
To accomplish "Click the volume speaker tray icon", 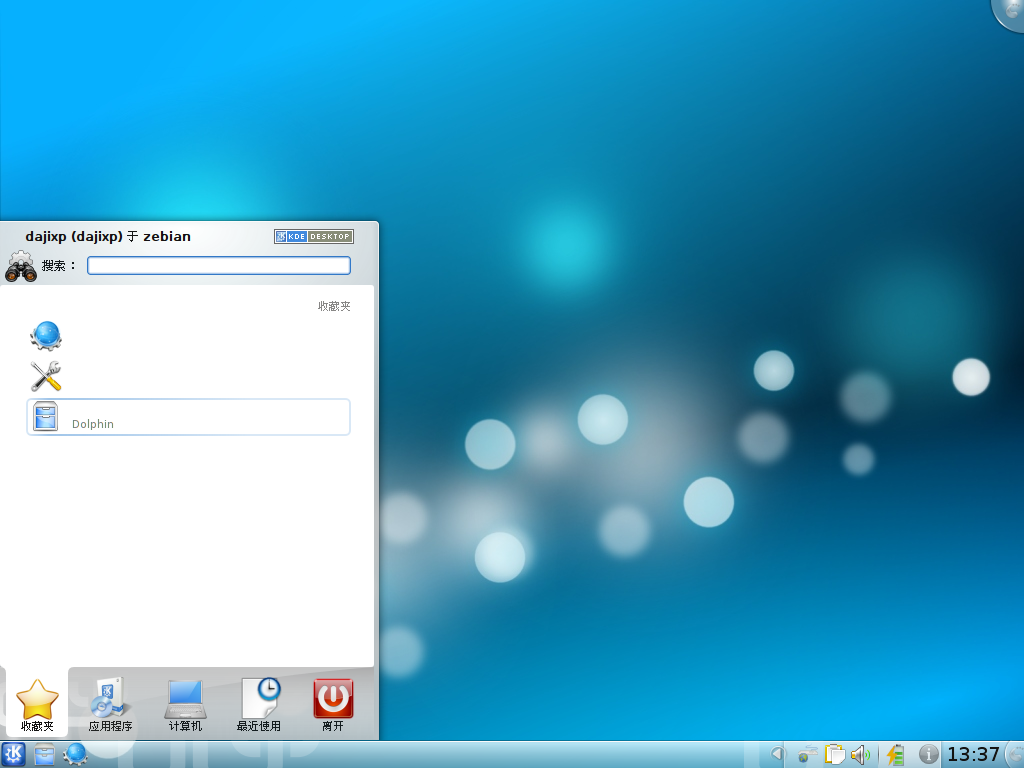I will [x=861, y=754].
